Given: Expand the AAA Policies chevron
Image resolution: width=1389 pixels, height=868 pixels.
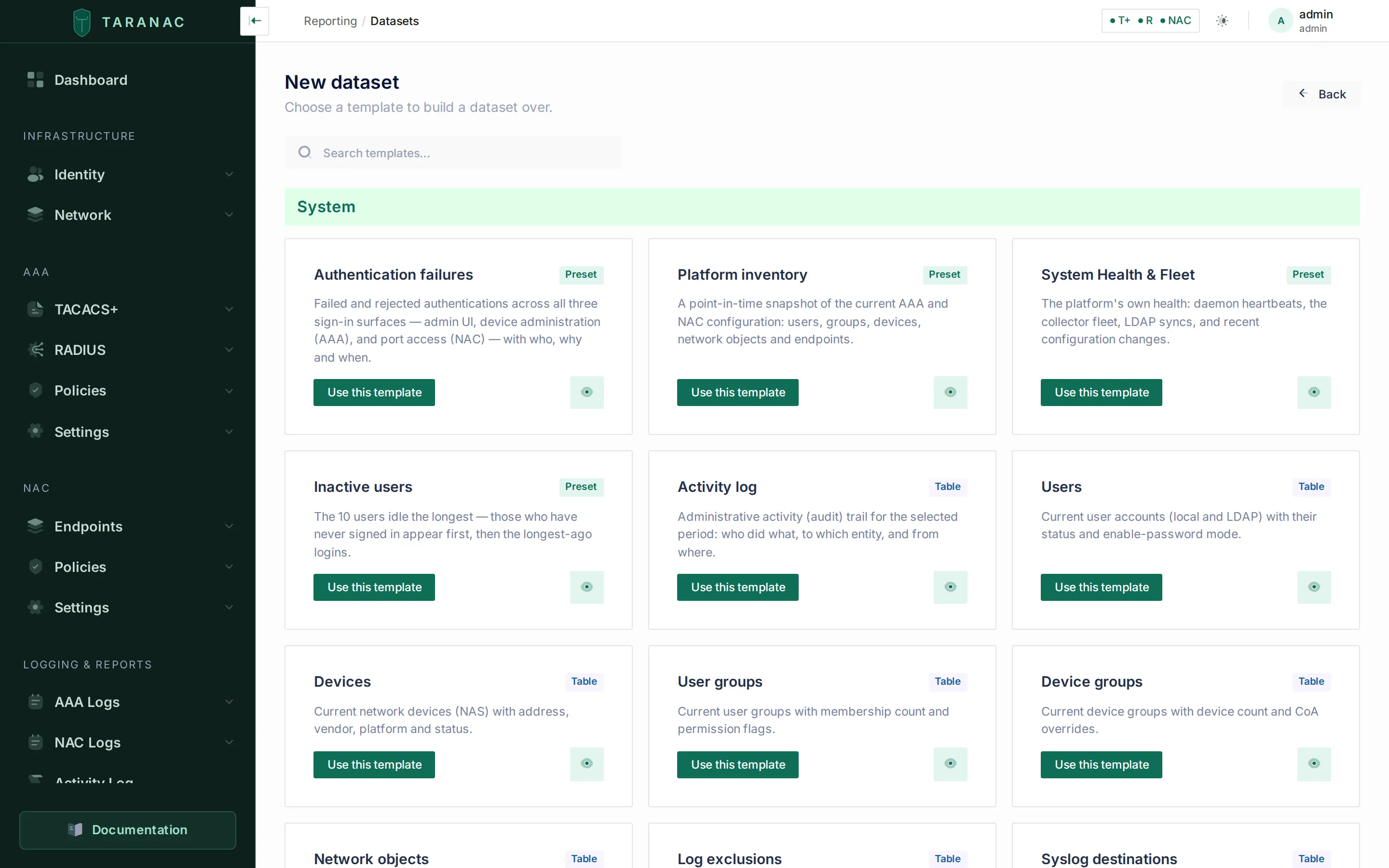Looking at the screenshot, I should [x=229, y=391].
